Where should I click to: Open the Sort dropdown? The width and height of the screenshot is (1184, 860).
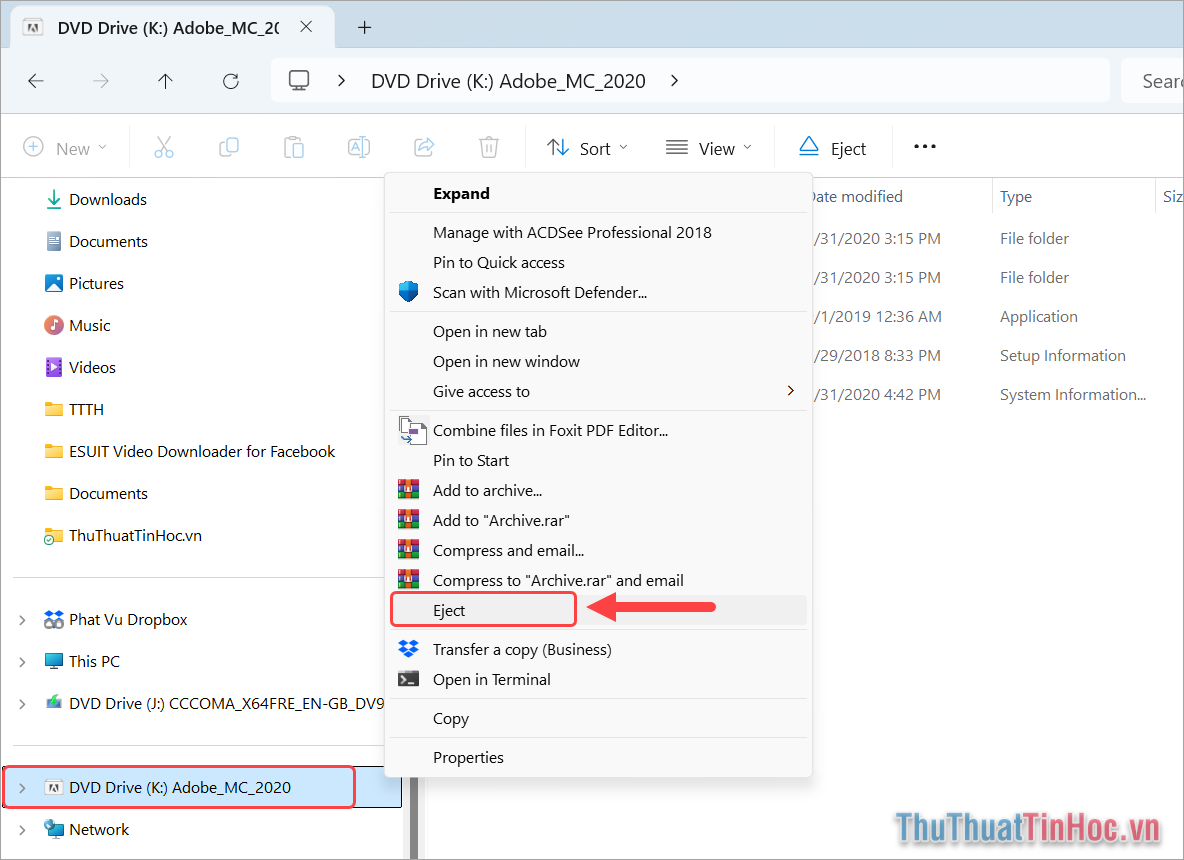(587, 148)
